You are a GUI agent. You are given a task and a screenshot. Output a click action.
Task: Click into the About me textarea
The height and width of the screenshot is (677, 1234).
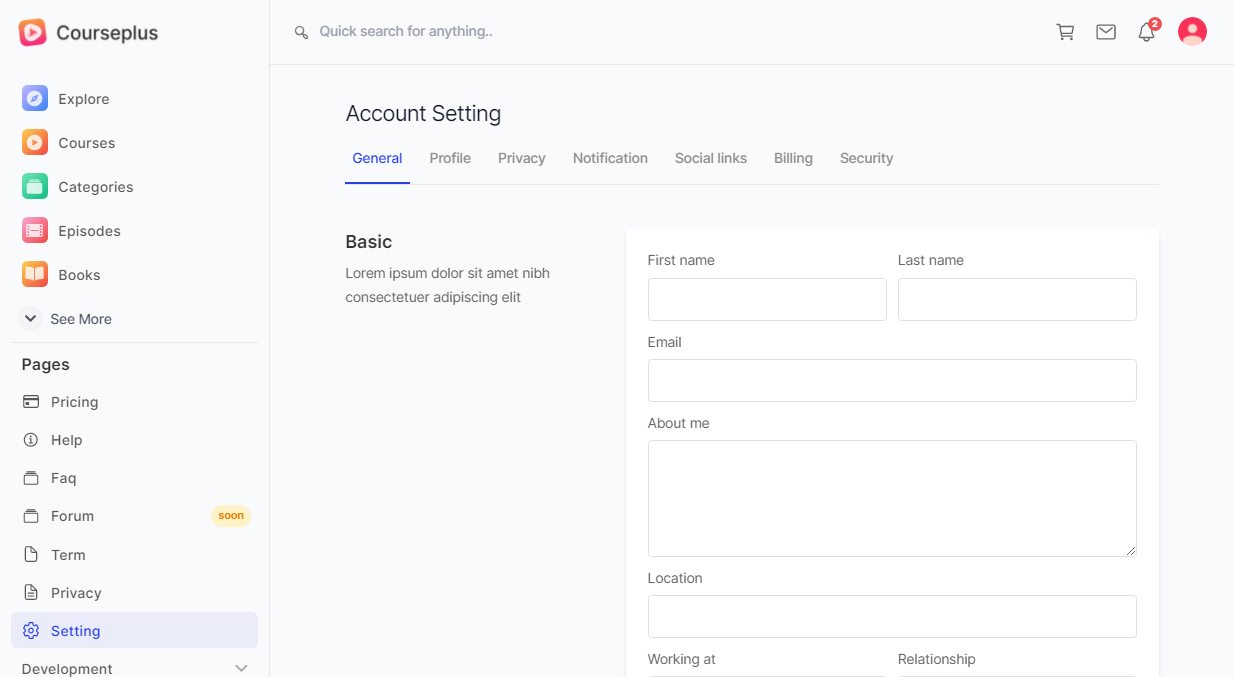coord(892,498)
